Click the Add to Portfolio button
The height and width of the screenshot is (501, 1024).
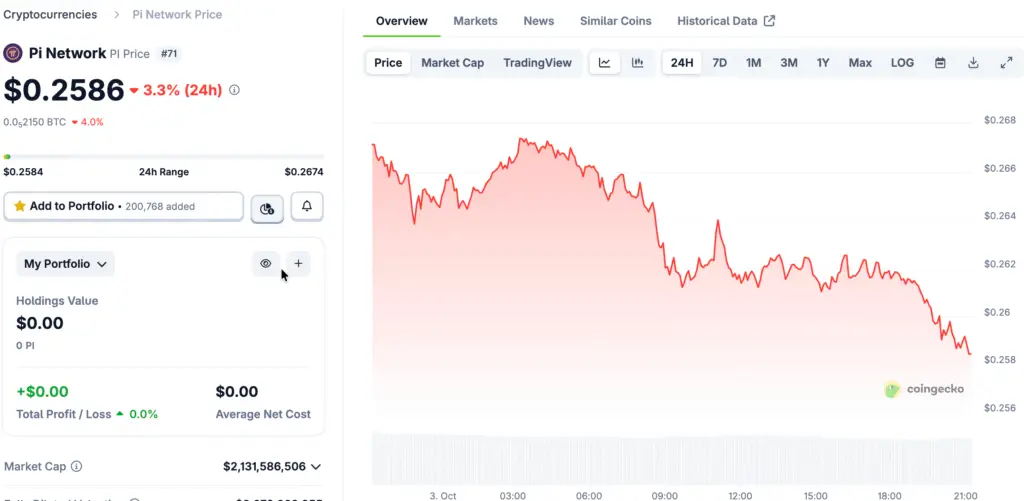(x=124, y=206)
